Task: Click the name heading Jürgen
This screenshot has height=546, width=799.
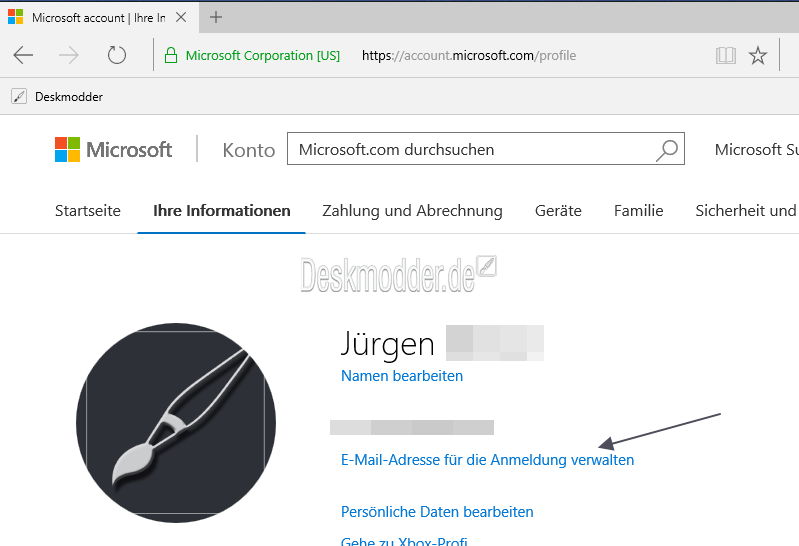Action: [387, 344]
